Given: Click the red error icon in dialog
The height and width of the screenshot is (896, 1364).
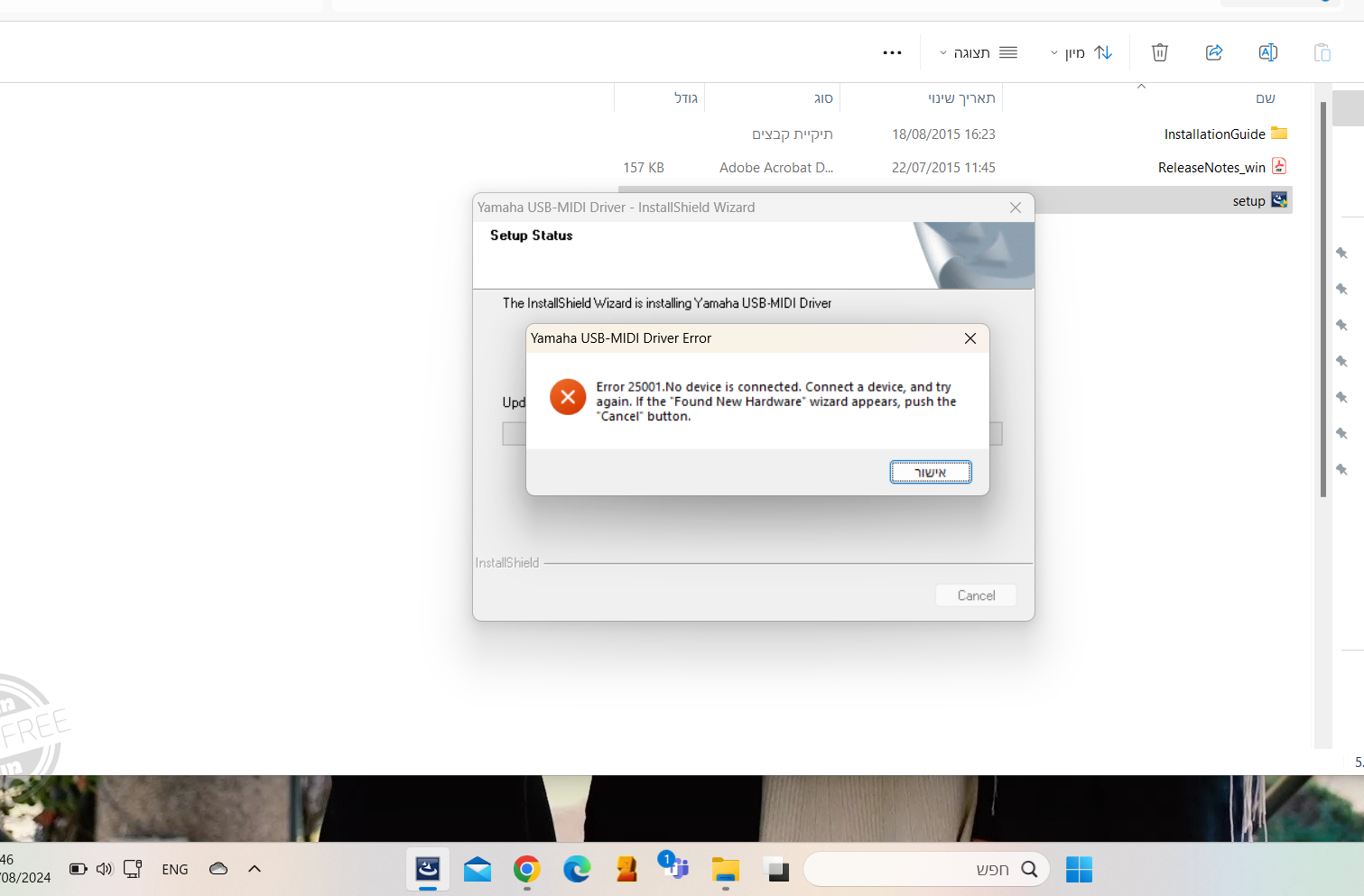Looking at the screenshot, I should [568, 397].
